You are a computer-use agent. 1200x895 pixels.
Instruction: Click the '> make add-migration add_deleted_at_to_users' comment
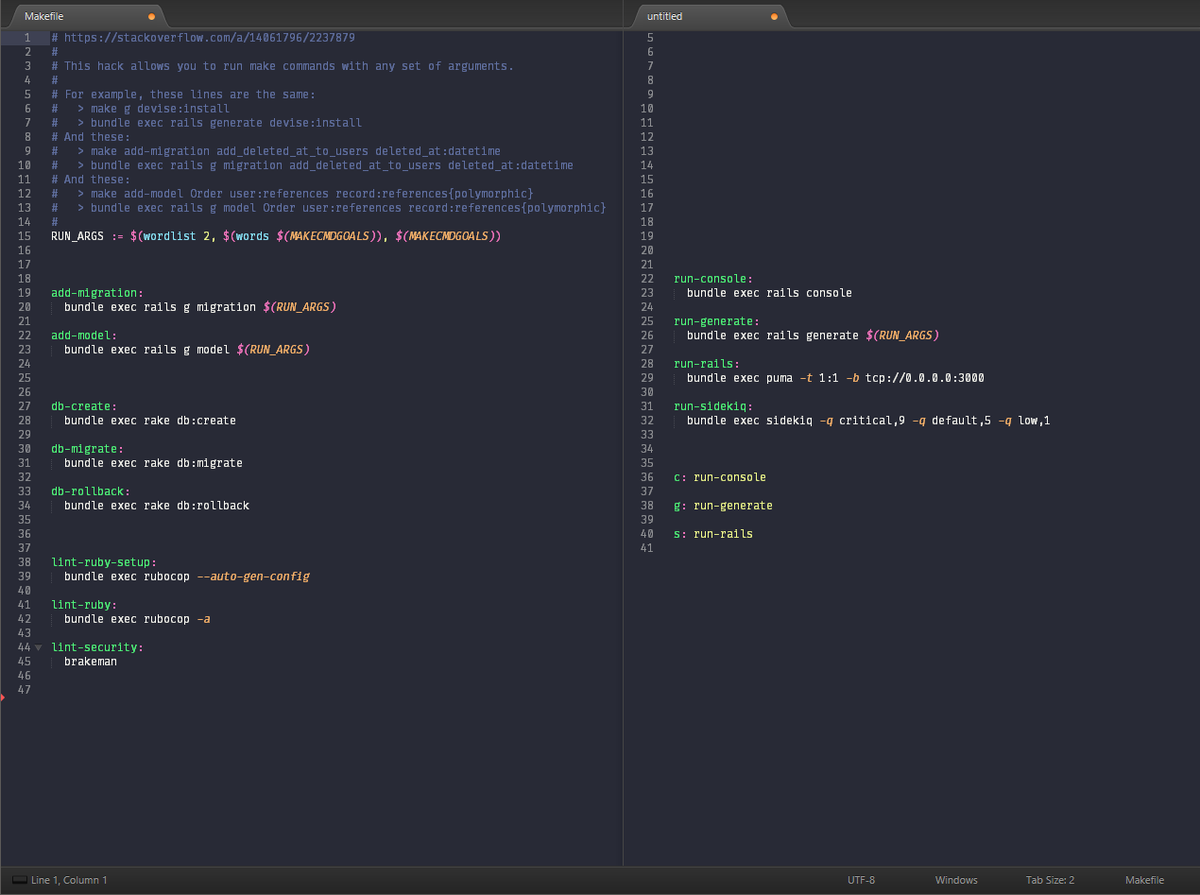coord(276,151)
